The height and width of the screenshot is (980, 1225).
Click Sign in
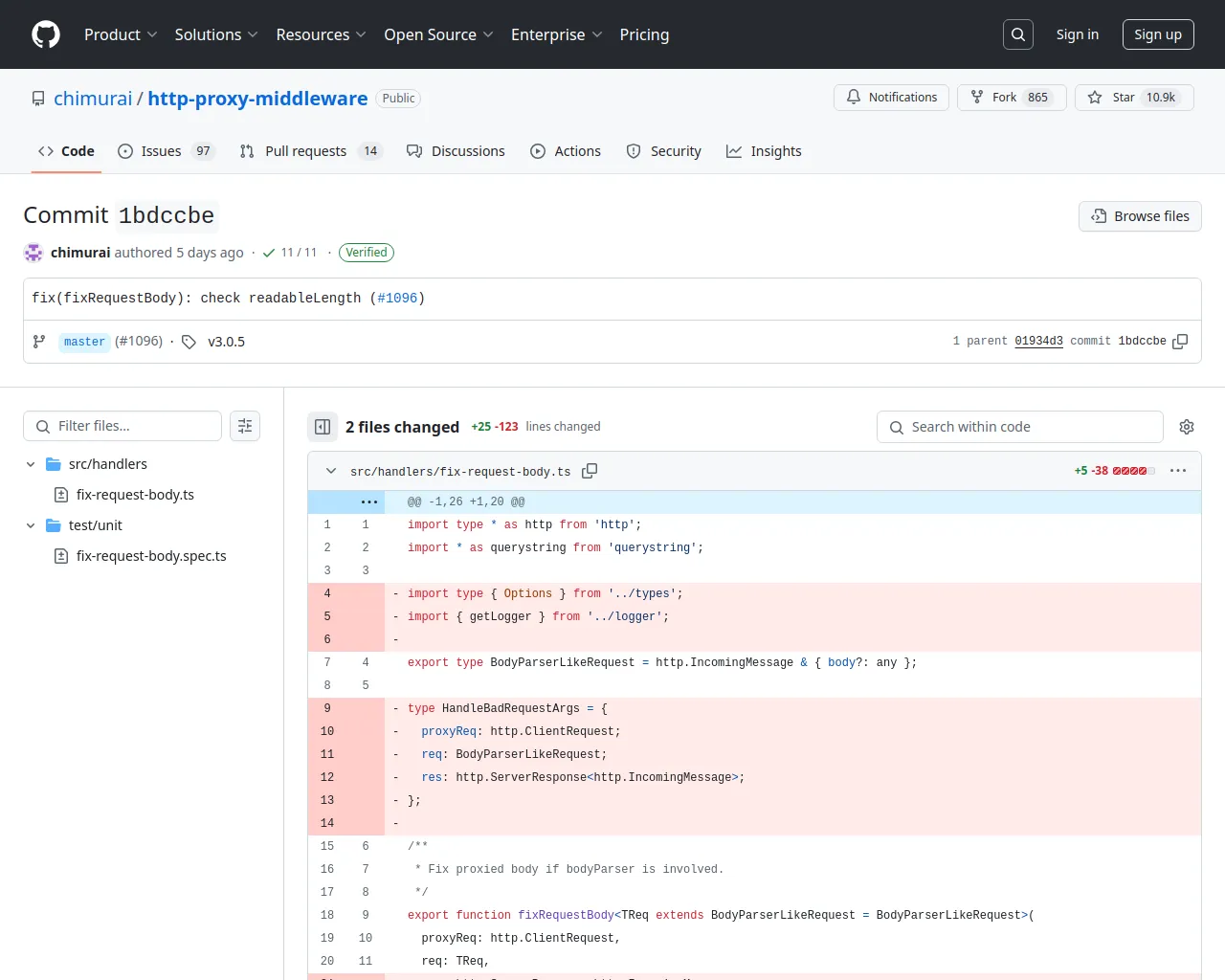pos(1078,34)
